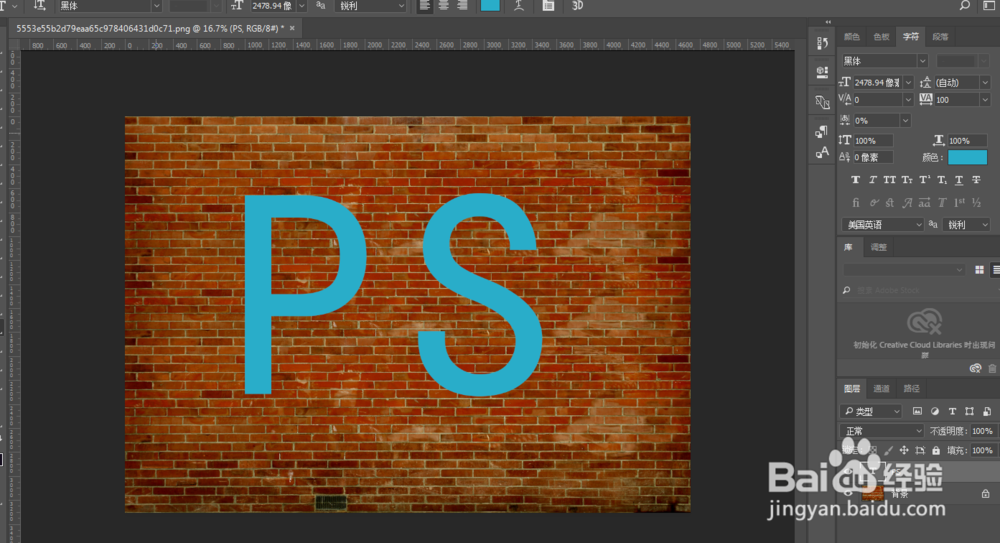Click the Adobe Stock search magnifier icon
The height and width of the screenshot is (543, 1000).
click(846, 290)
